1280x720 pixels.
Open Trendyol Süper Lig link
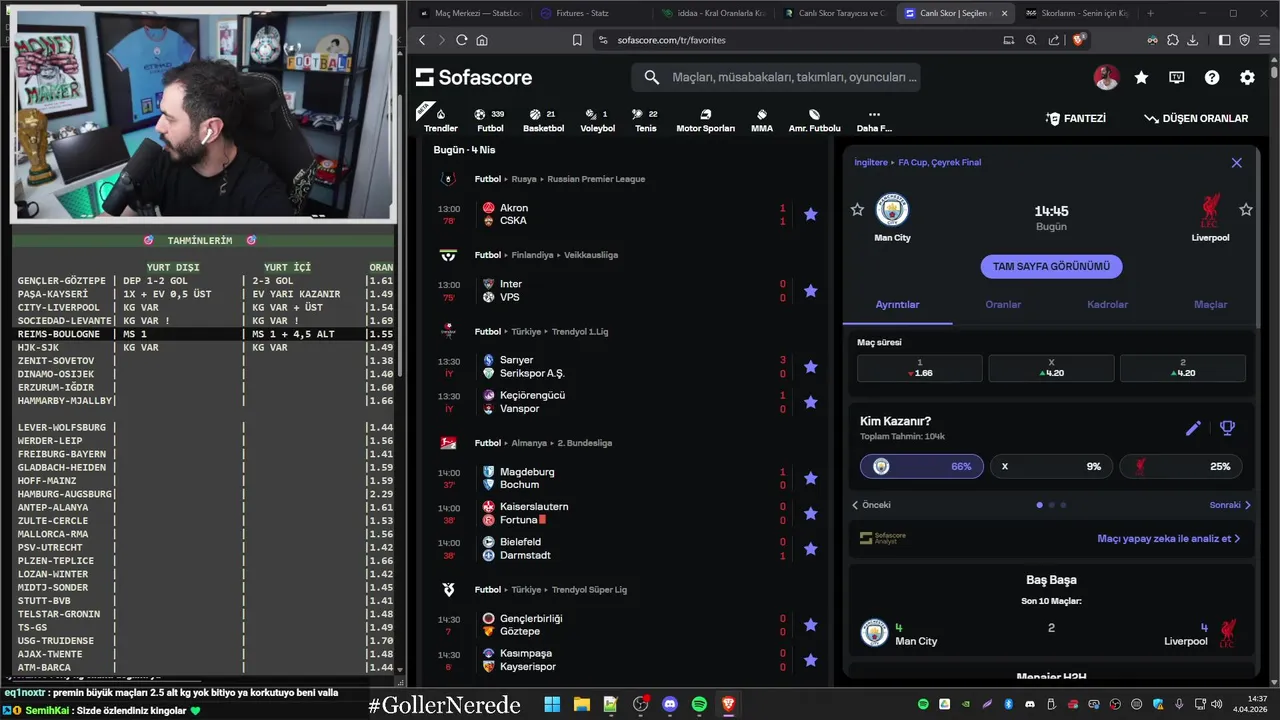coord(589,590)
